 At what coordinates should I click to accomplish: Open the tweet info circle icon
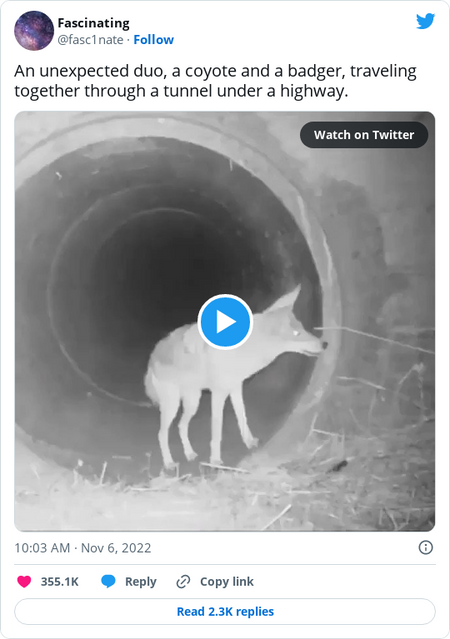(426, 547)
